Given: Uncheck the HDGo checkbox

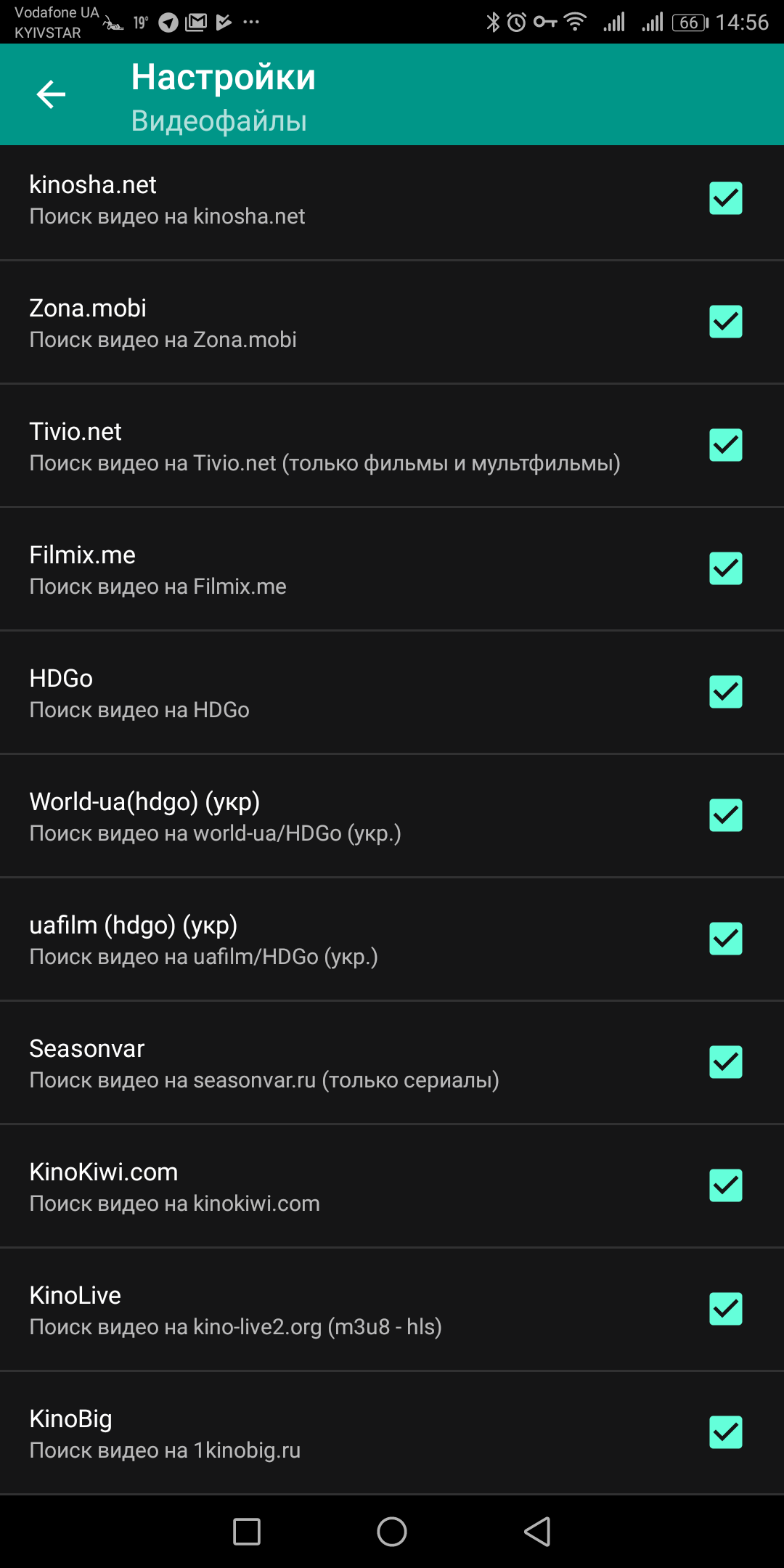Looking at the screenshot, I should tap(726, 692).
